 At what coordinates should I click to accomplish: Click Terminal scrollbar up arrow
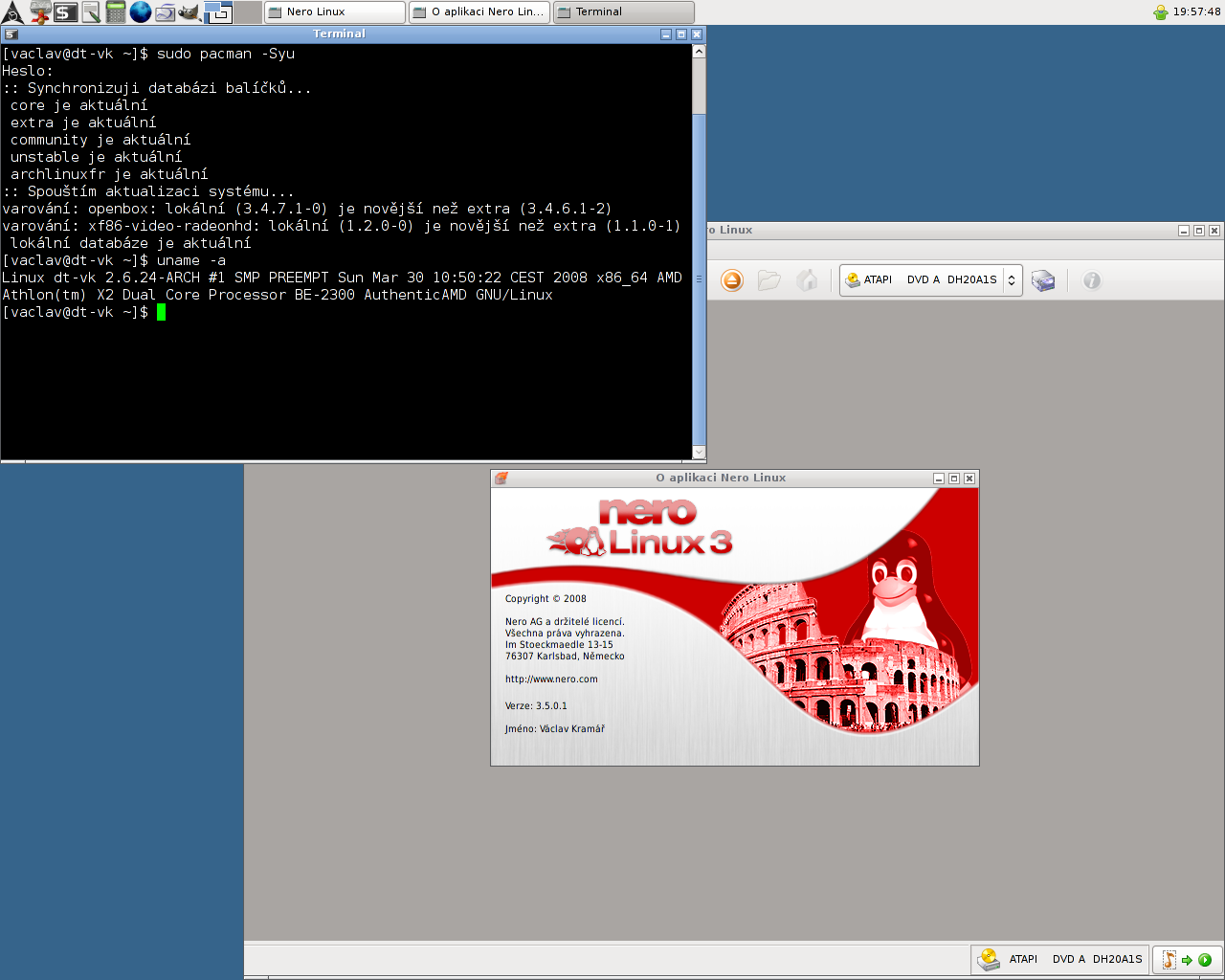699,51
